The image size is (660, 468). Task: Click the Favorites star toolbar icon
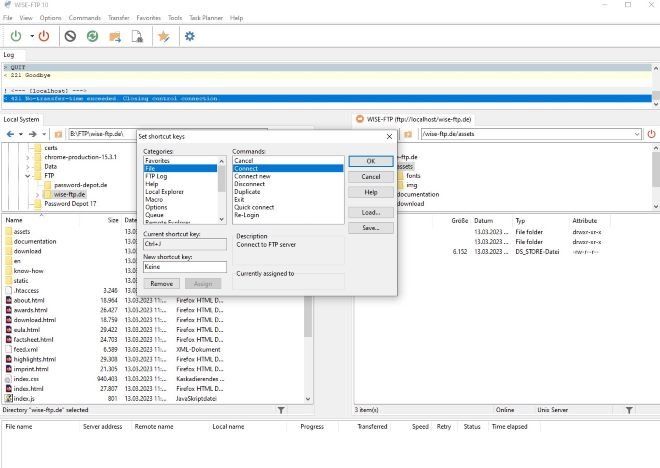[164, 37]
